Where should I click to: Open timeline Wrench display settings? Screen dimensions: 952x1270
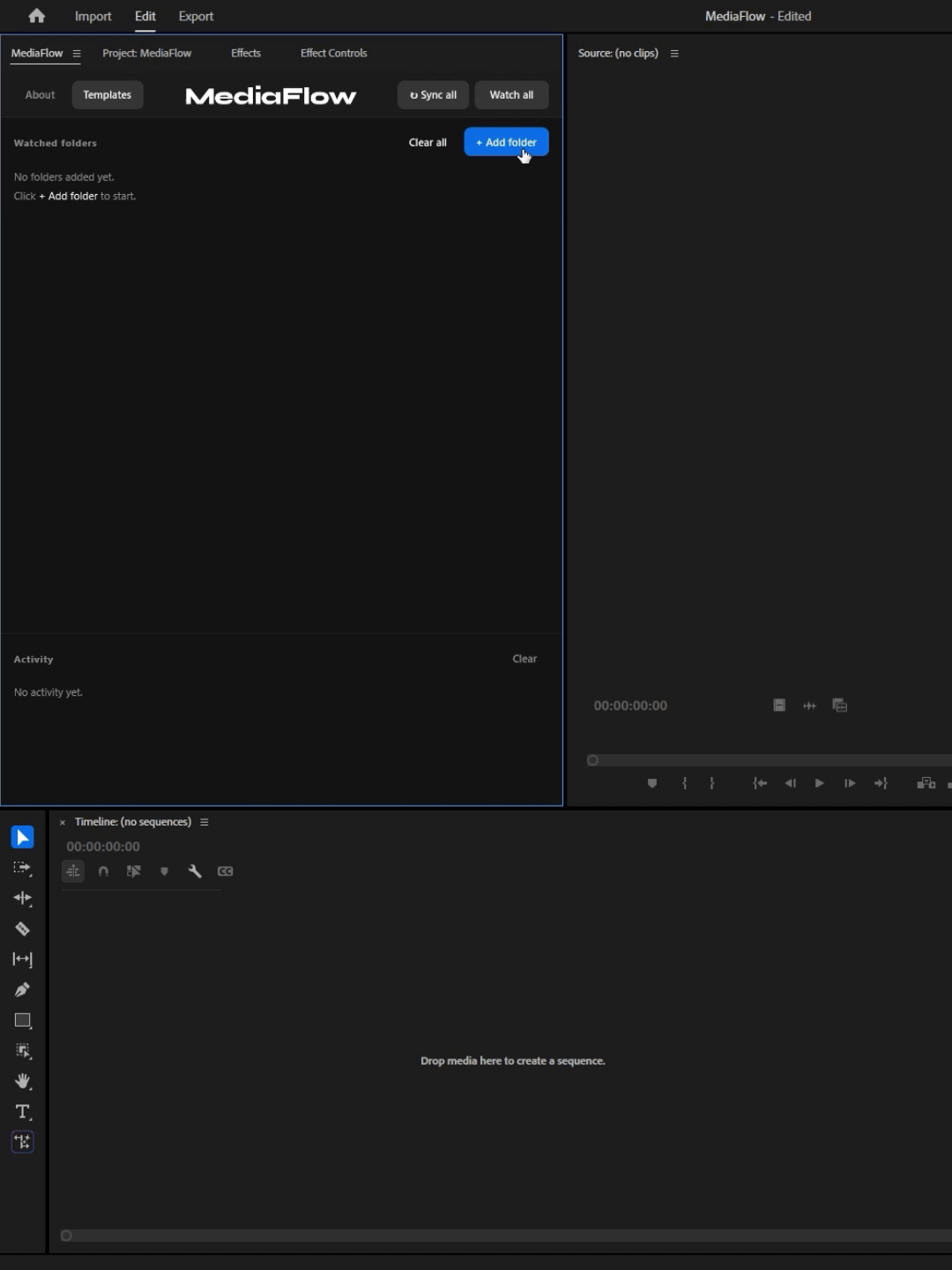195,871
